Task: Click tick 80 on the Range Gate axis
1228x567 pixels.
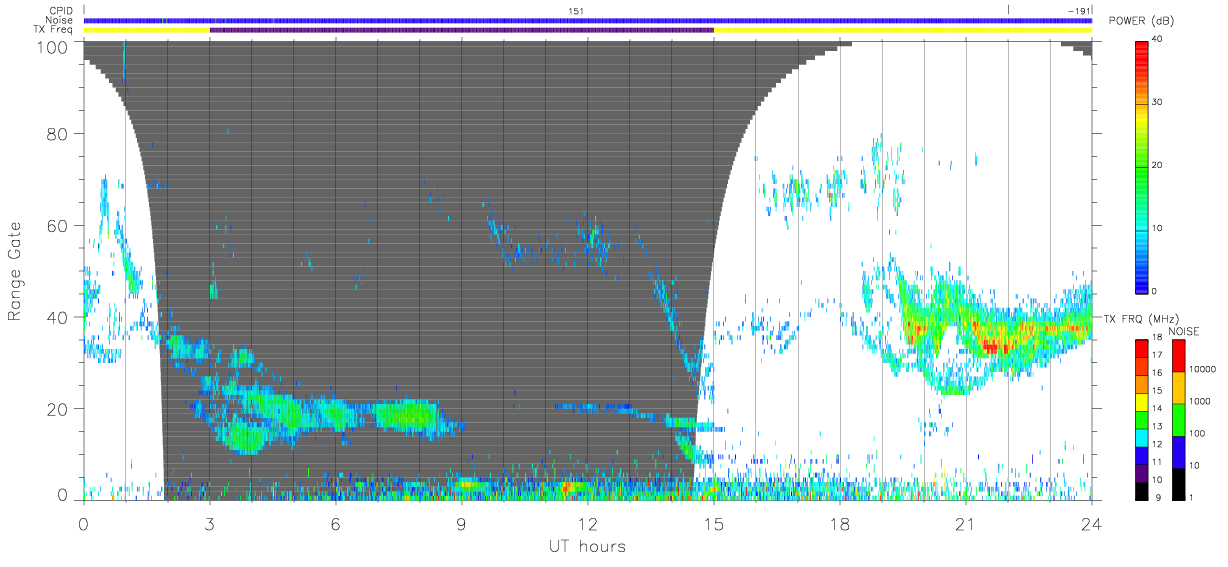Action: 57,133
